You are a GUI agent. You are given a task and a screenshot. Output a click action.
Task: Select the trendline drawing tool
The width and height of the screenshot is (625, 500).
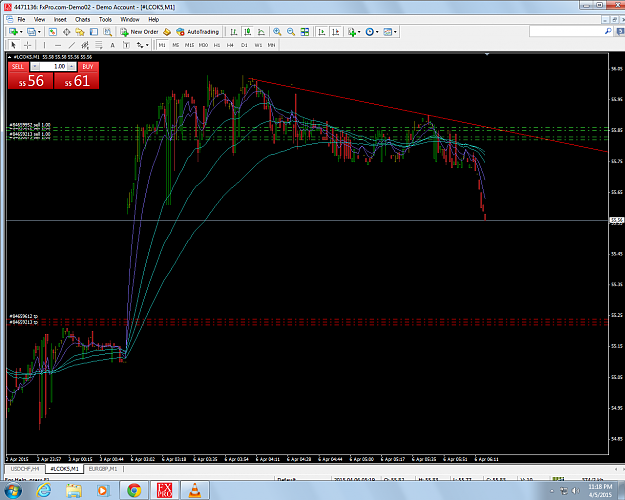coord(71,45)
